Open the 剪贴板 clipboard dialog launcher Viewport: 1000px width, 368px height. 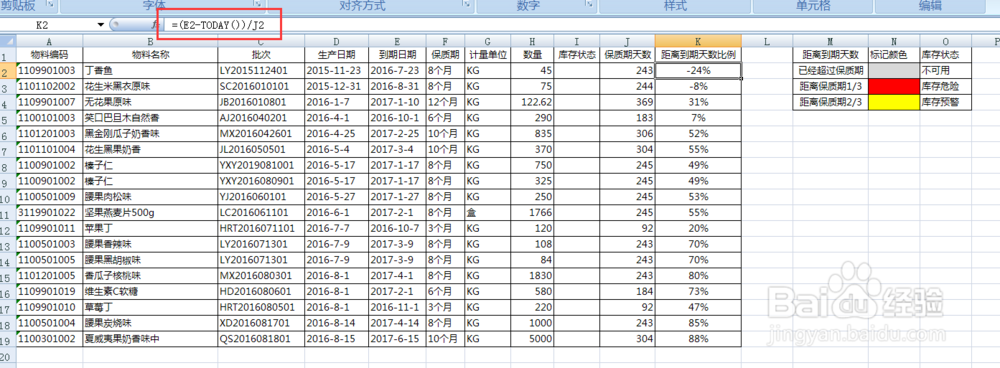(x=50, y=5)
